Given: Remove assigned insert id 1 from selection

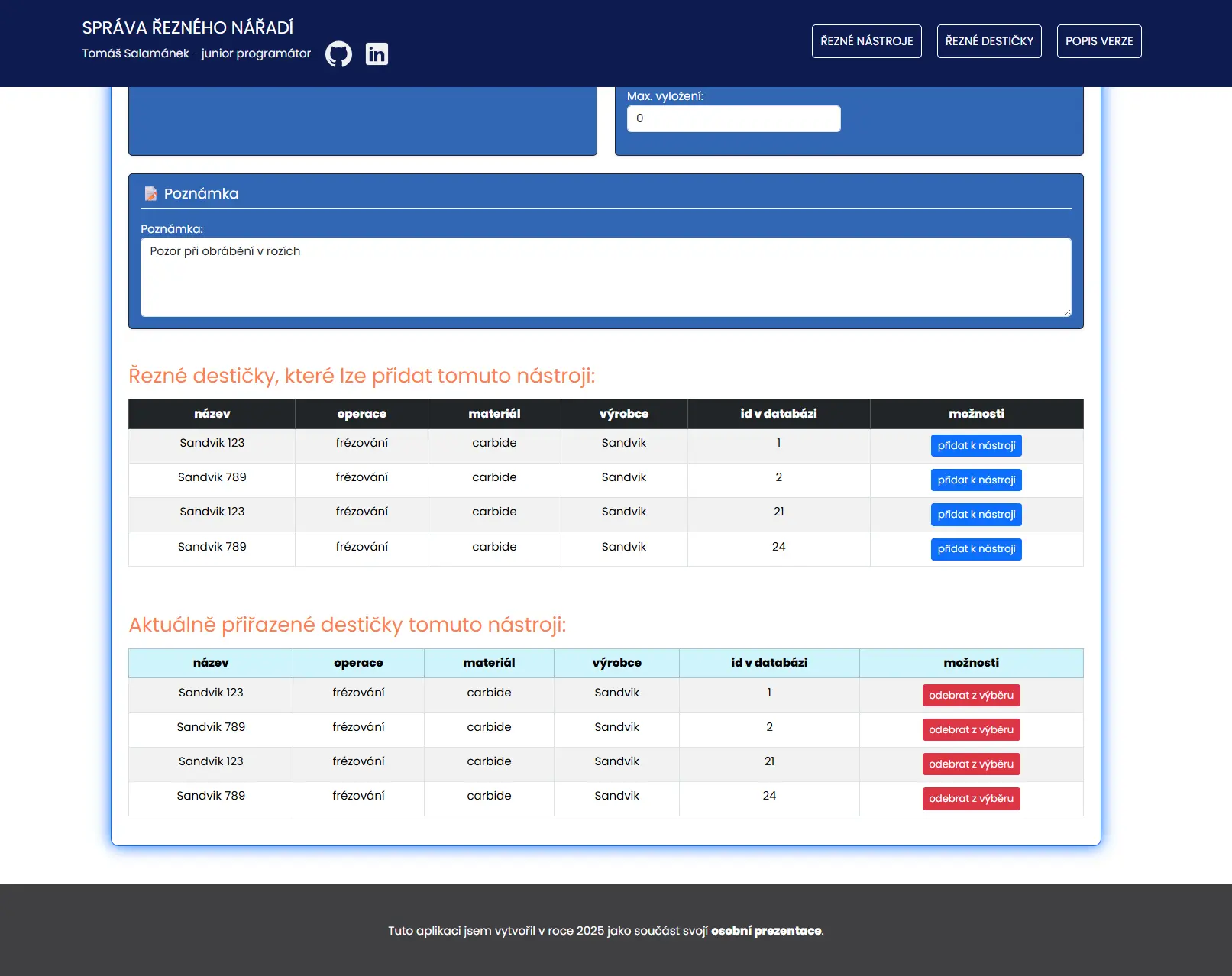Looking at the screenshot, I should 971,696.
